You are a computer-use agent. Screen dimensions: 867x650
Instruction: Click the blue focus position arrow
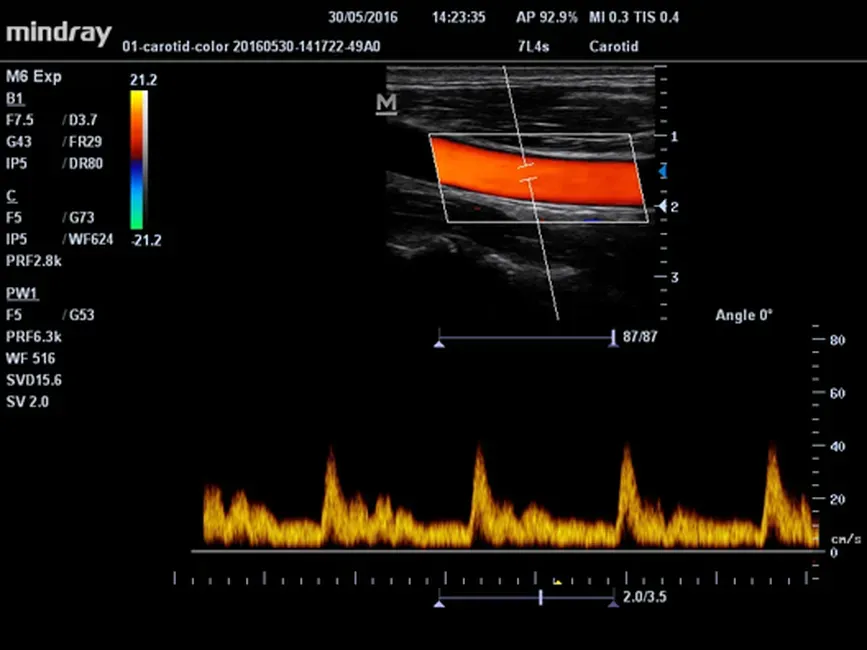click(661, 172)
